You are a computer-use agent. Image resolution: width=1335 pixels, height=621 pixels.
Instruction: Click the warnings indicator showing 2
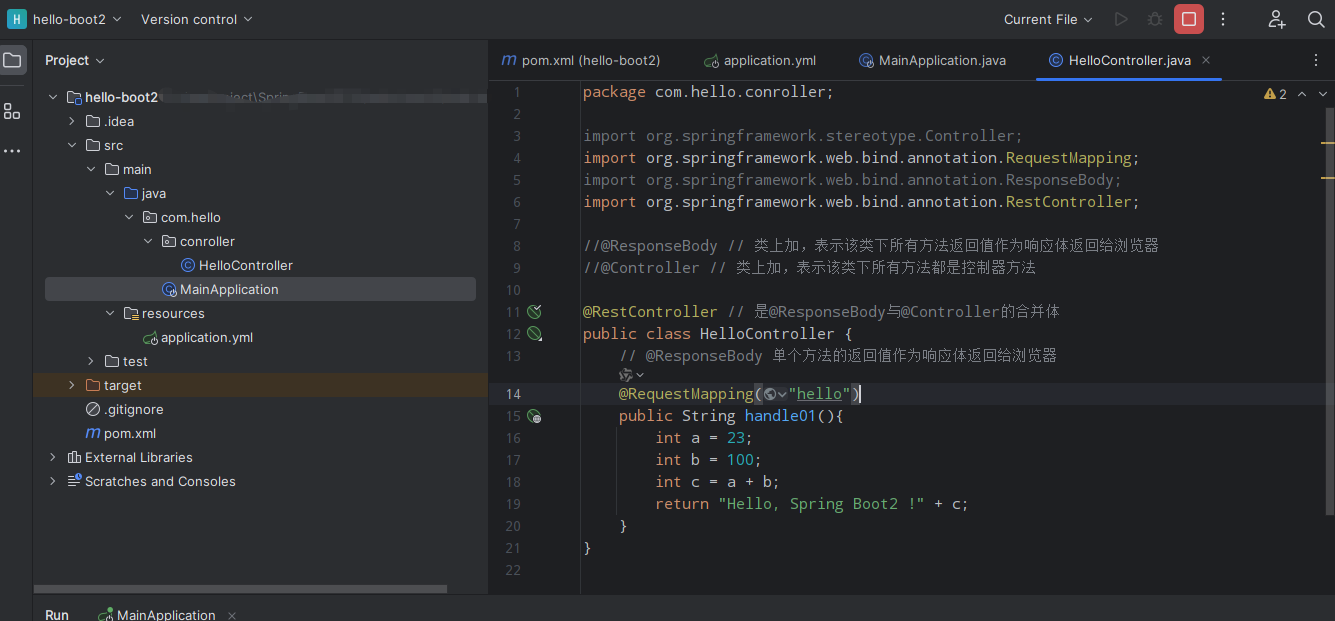pos(1276,94)
